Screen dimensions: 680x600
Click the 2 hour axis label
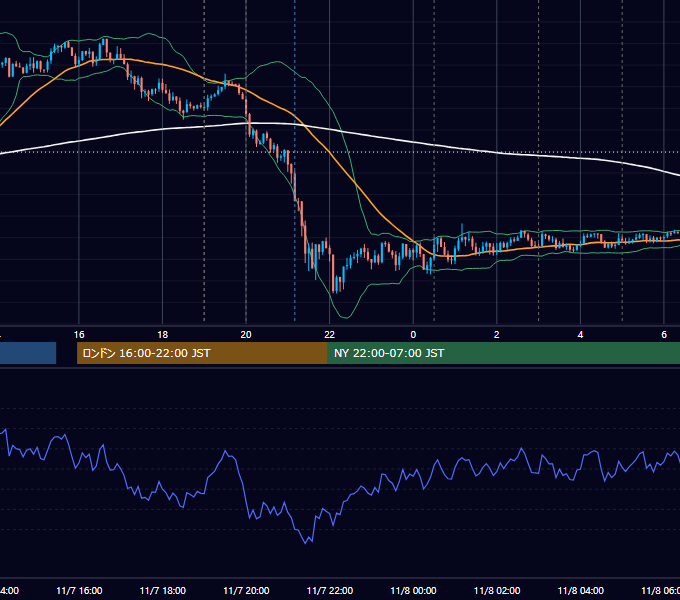coord(497,335)
